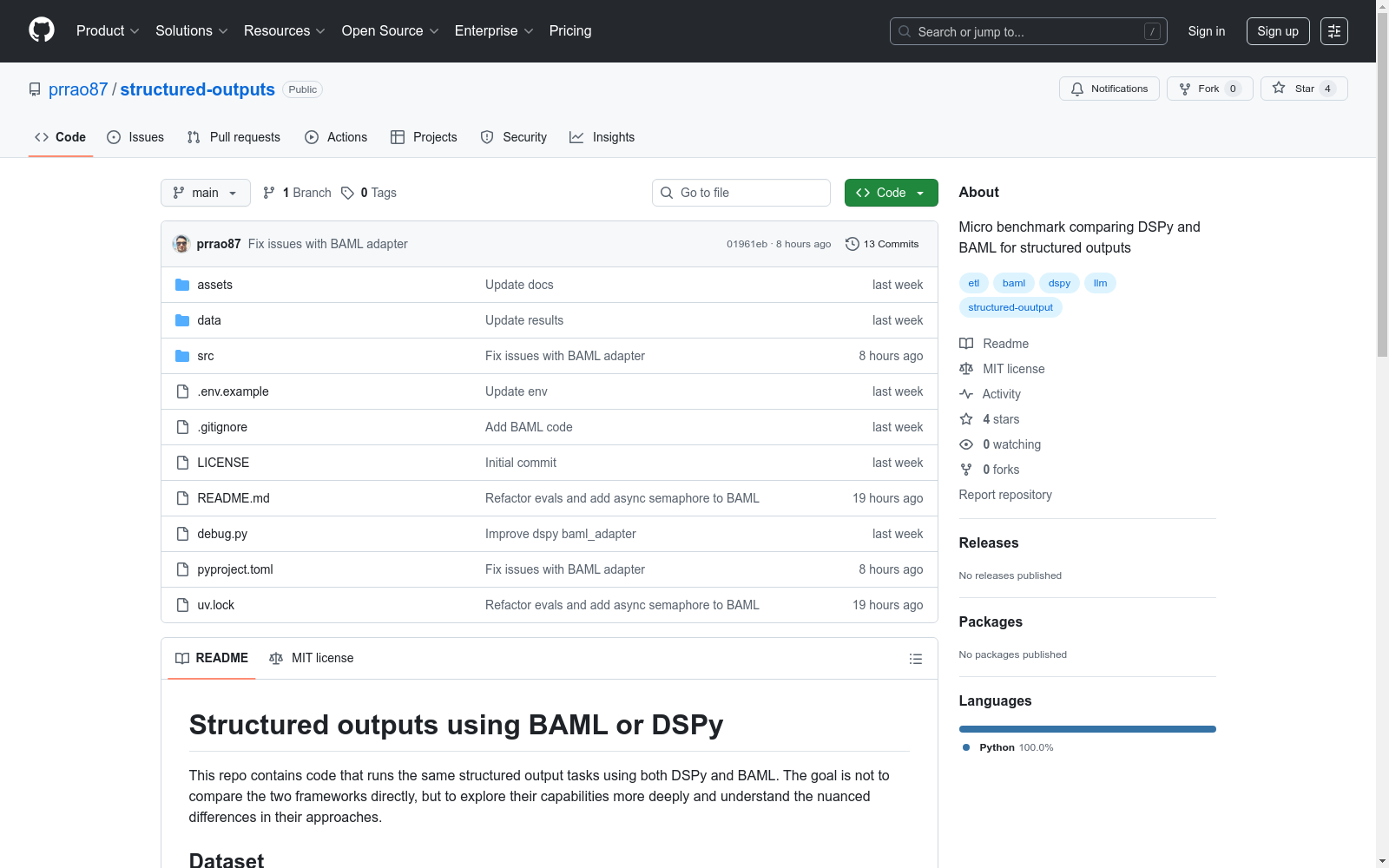Click the Sign in link

coord(1207,31)
